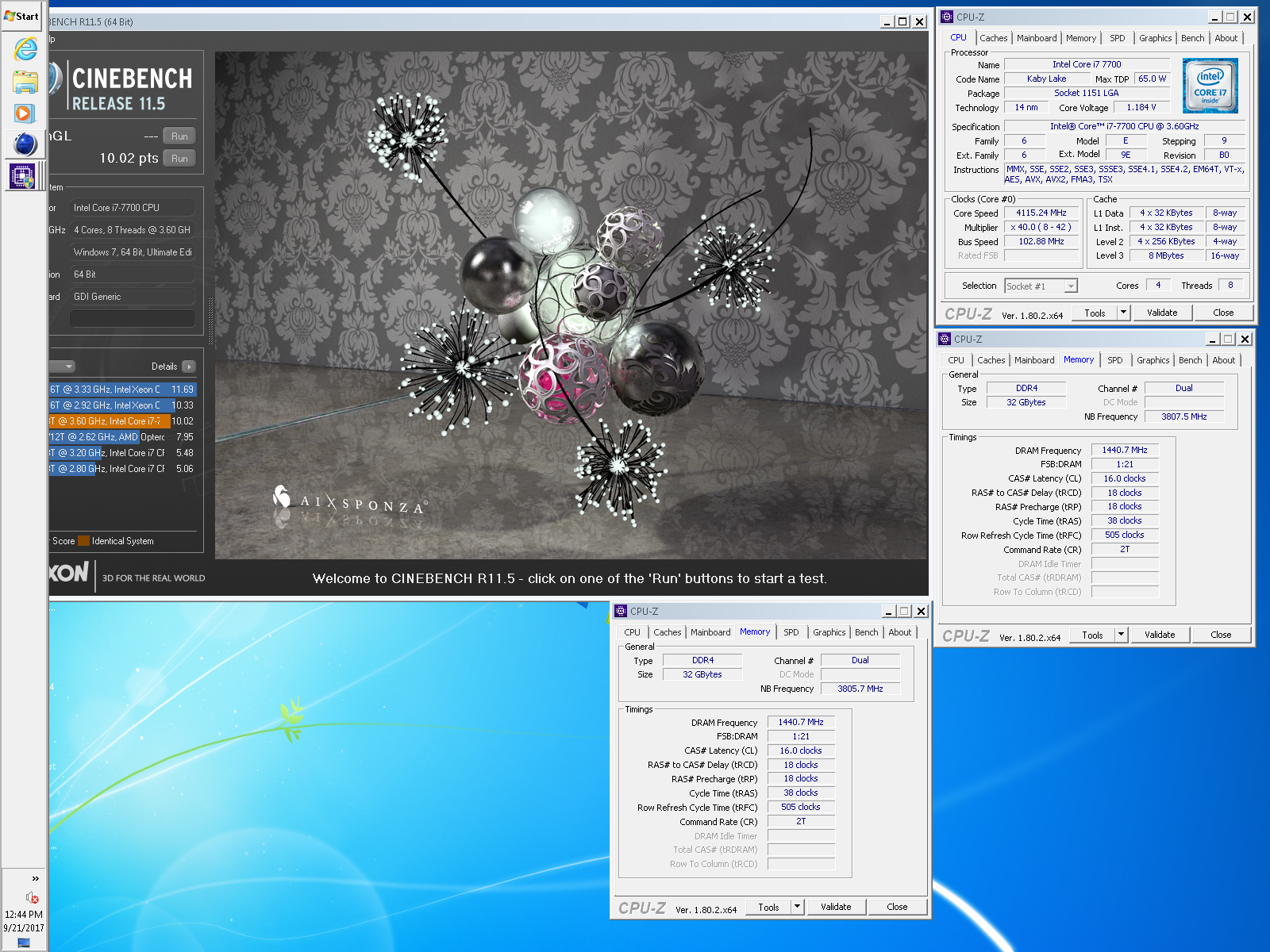1270x952 pixels.
Task: Open SPD tab in CPU-Z processor window
Action: click(x=1118, y=38)
